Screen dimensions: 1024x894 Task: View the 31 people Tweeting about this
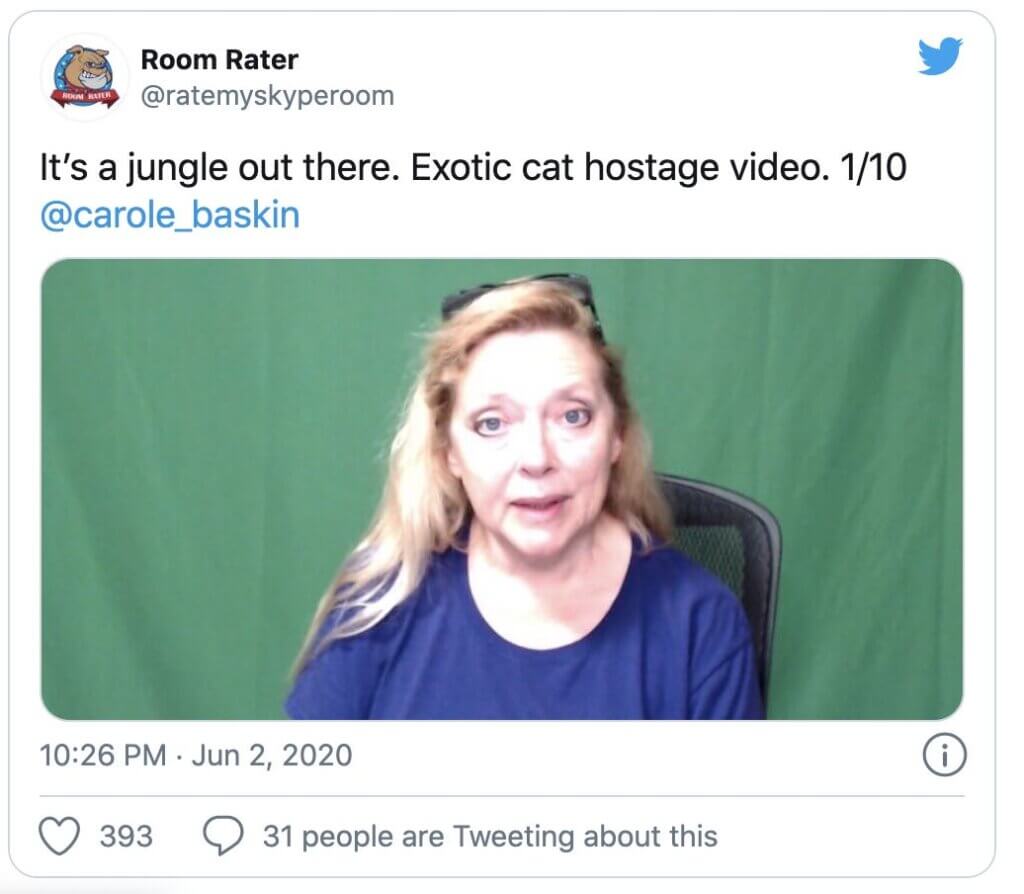tap(490, 837)
